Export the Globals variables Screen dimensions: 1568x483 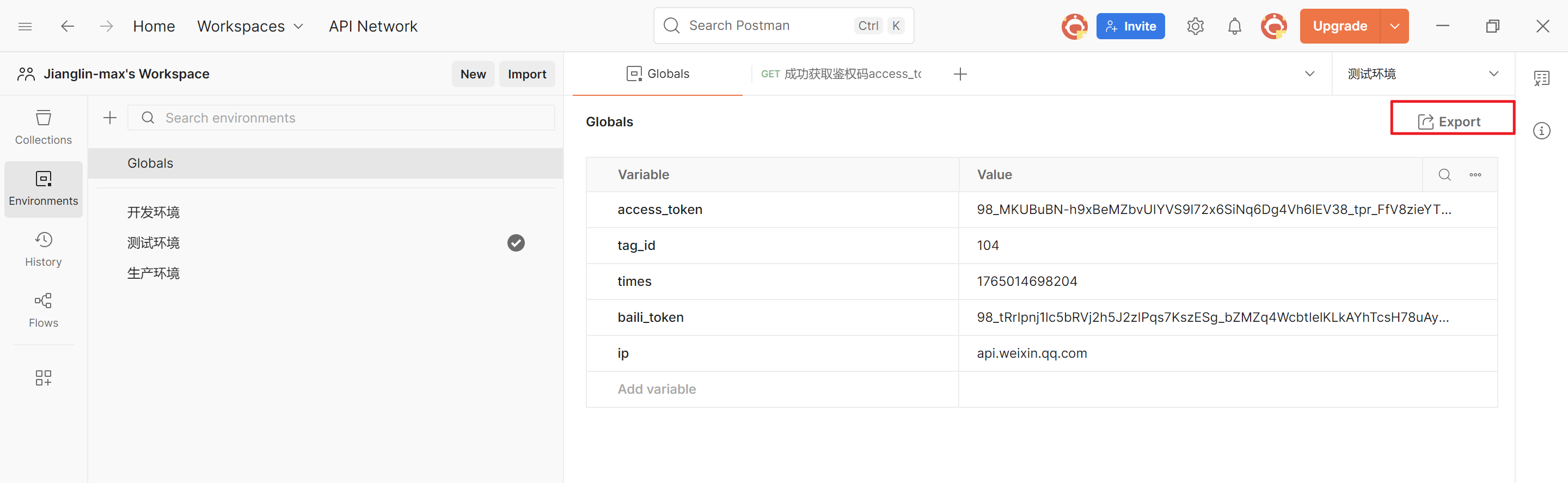point(1448,122)
